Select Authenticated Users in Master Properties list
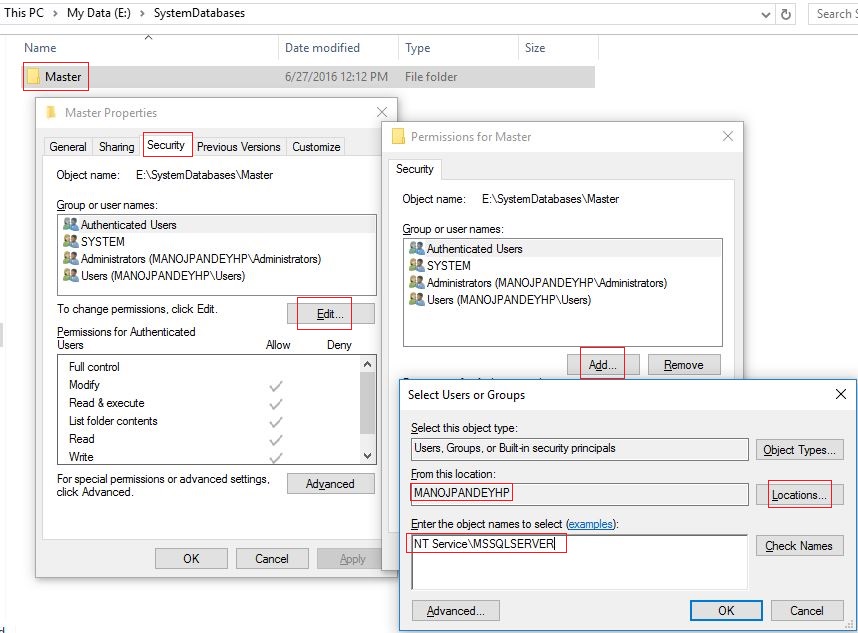This screenshot has width=858, height=633. click(217, 224)
